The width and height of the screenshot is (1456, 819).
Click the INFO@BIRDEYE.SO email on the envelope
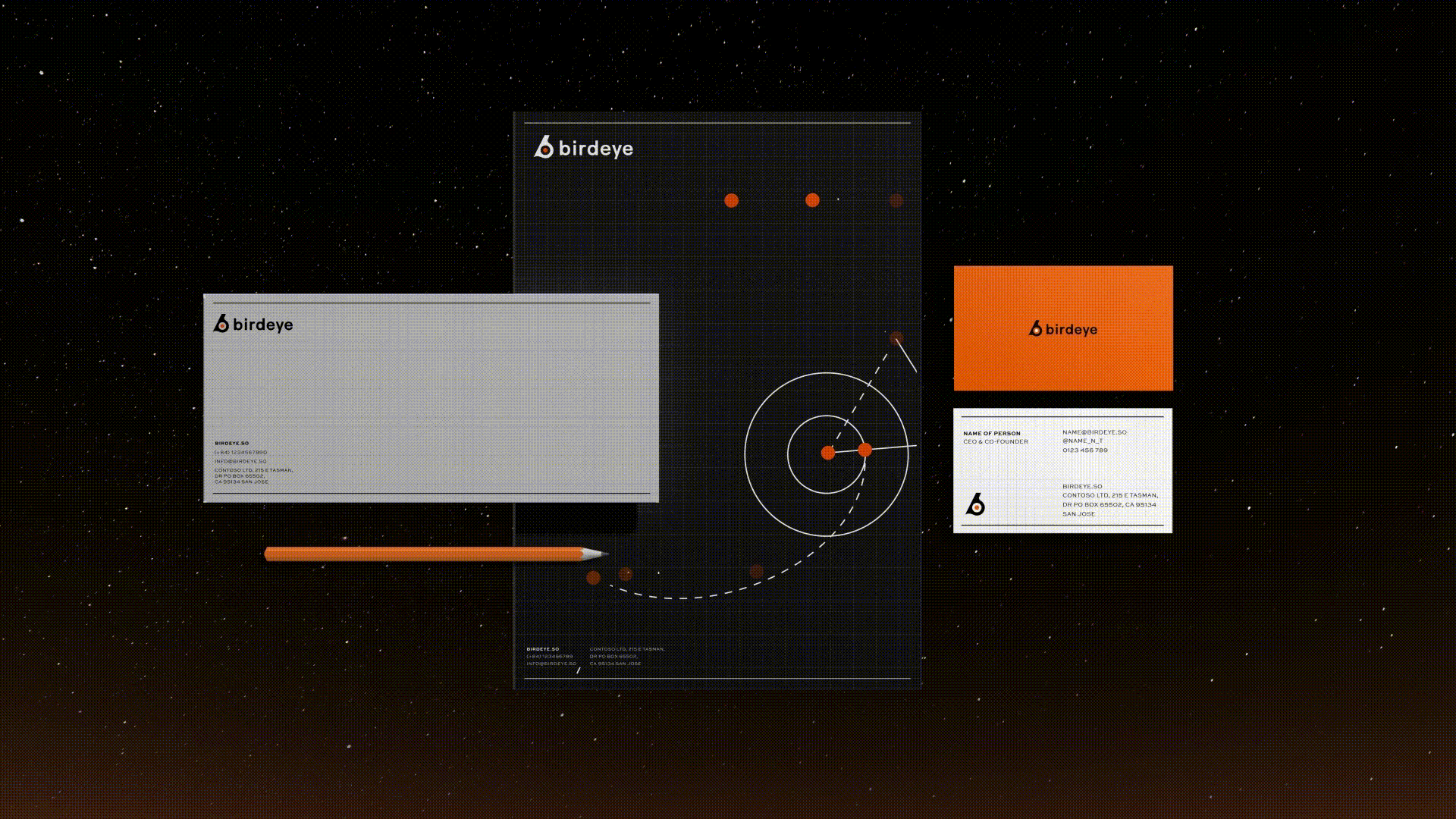(x=240, y=461)
